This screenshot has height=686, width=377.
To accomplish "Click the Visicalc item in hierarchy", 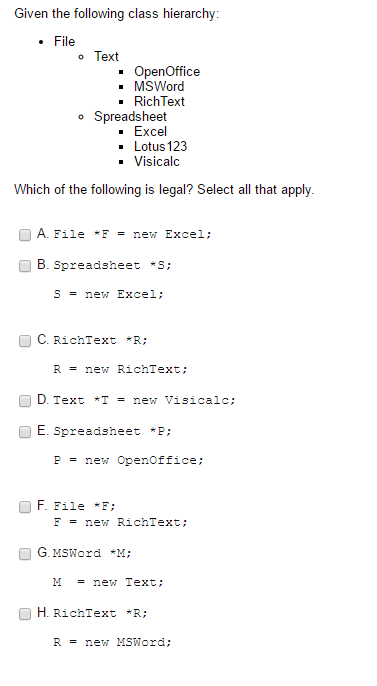I will click(157, 161).
